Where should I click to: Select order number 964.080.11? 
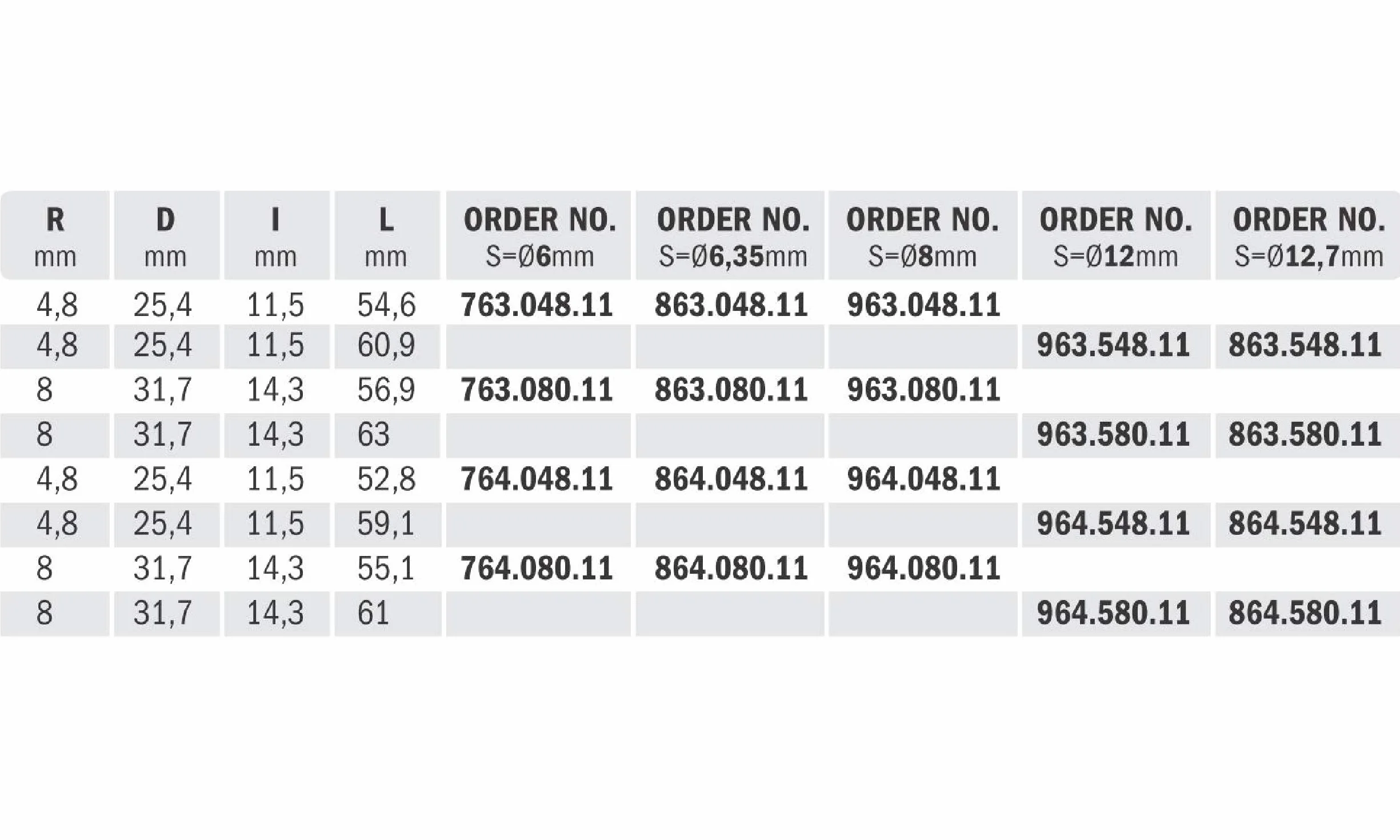(x=923, y=568)
